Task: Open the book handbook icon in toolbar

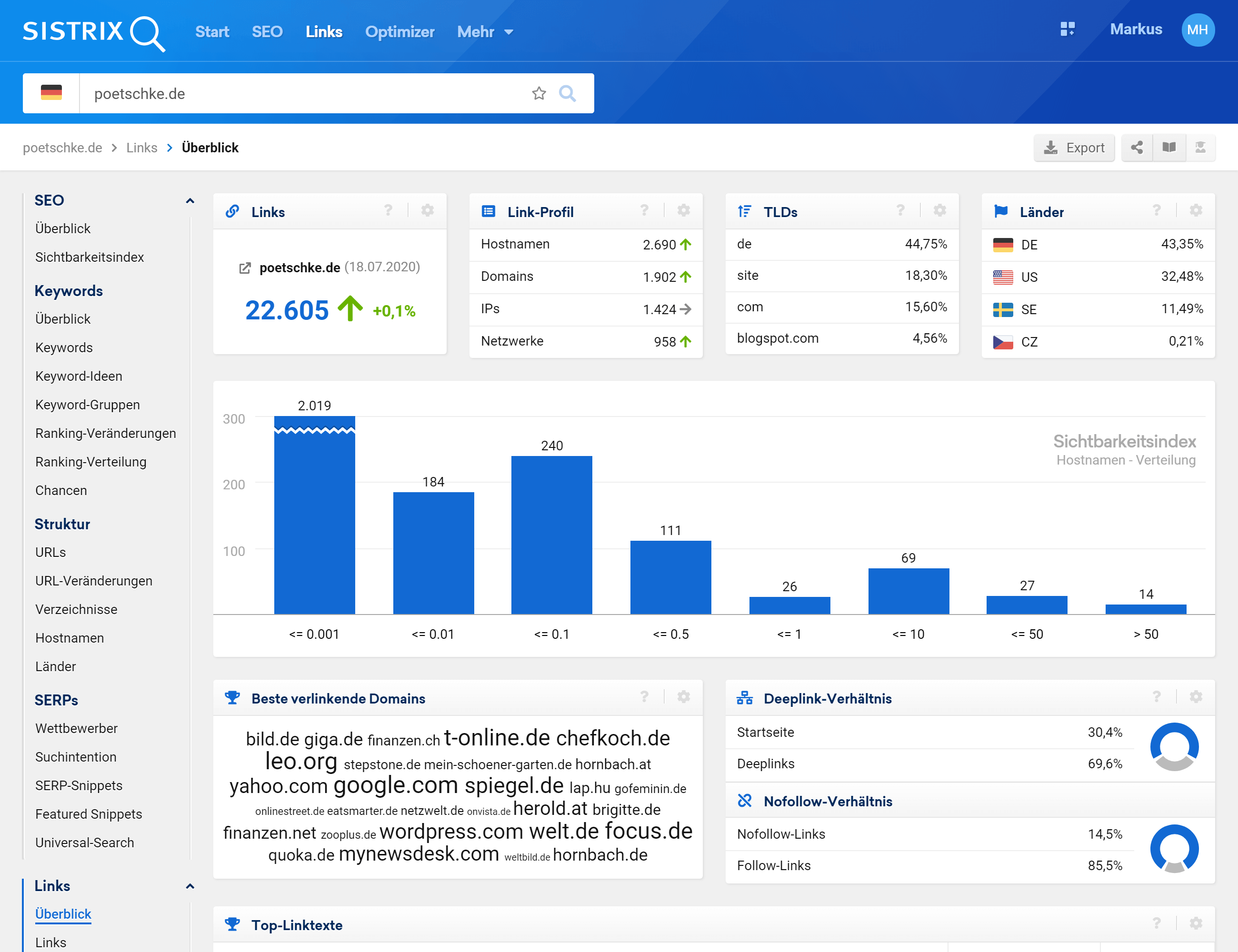Action: [1169, 148]
